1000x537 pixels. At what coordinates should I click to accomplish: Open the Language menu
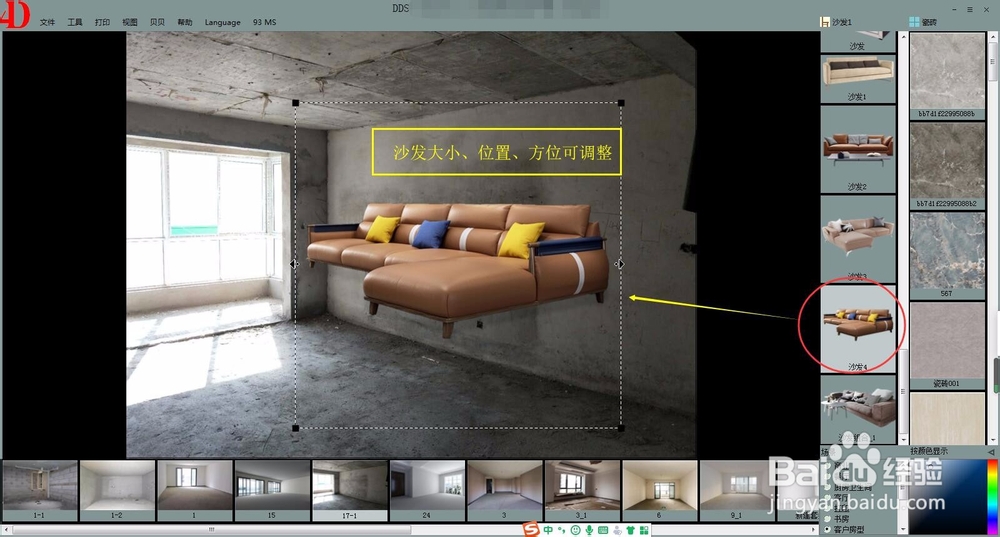coord(223,22)
